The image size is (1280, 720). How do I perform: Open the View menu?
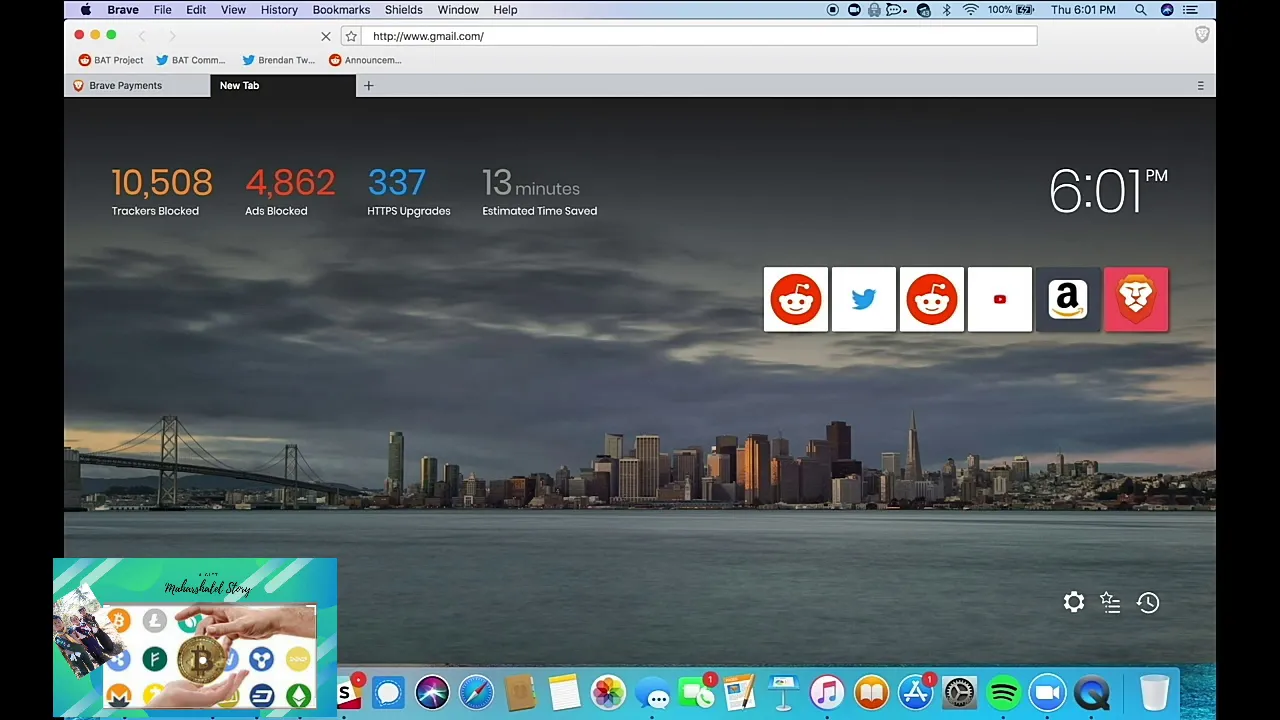tap(233, 10)
